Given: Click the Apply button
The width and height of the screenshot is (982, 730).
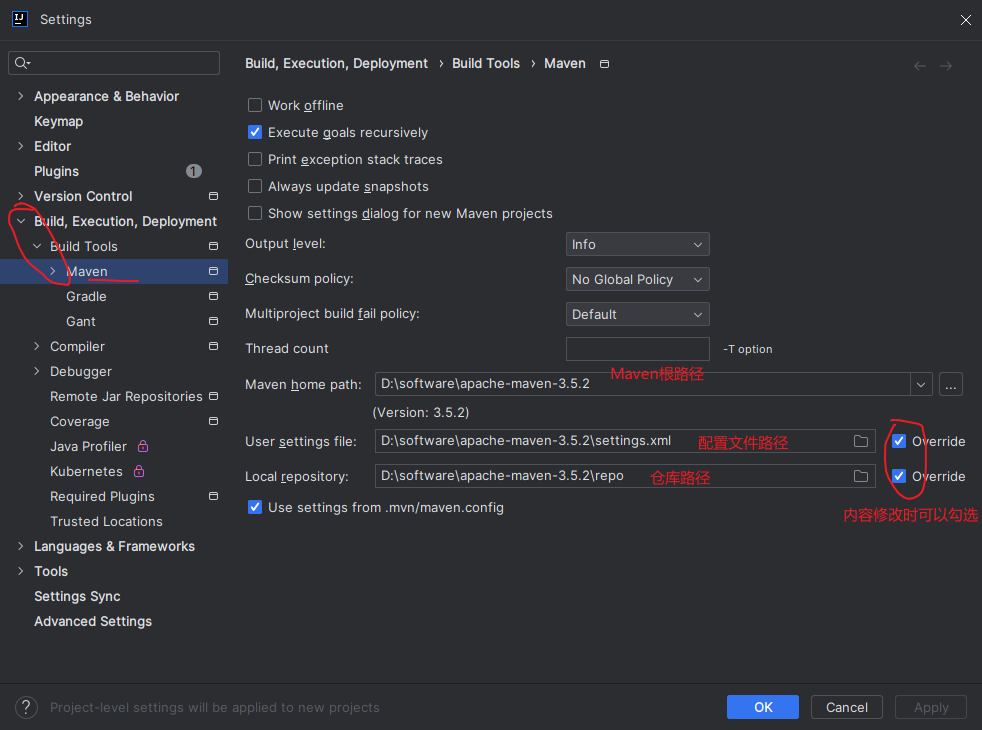Looking at the screenshot, I should pos(931,707).
